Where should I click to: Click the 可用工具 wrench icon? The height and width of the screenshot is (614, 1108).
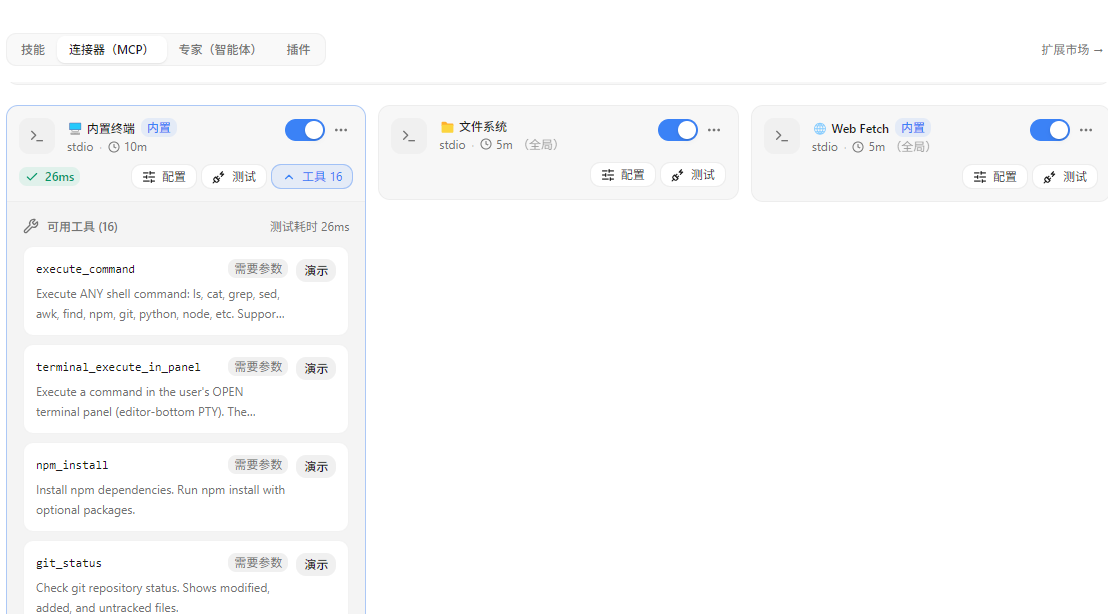[x=30, y=226]
